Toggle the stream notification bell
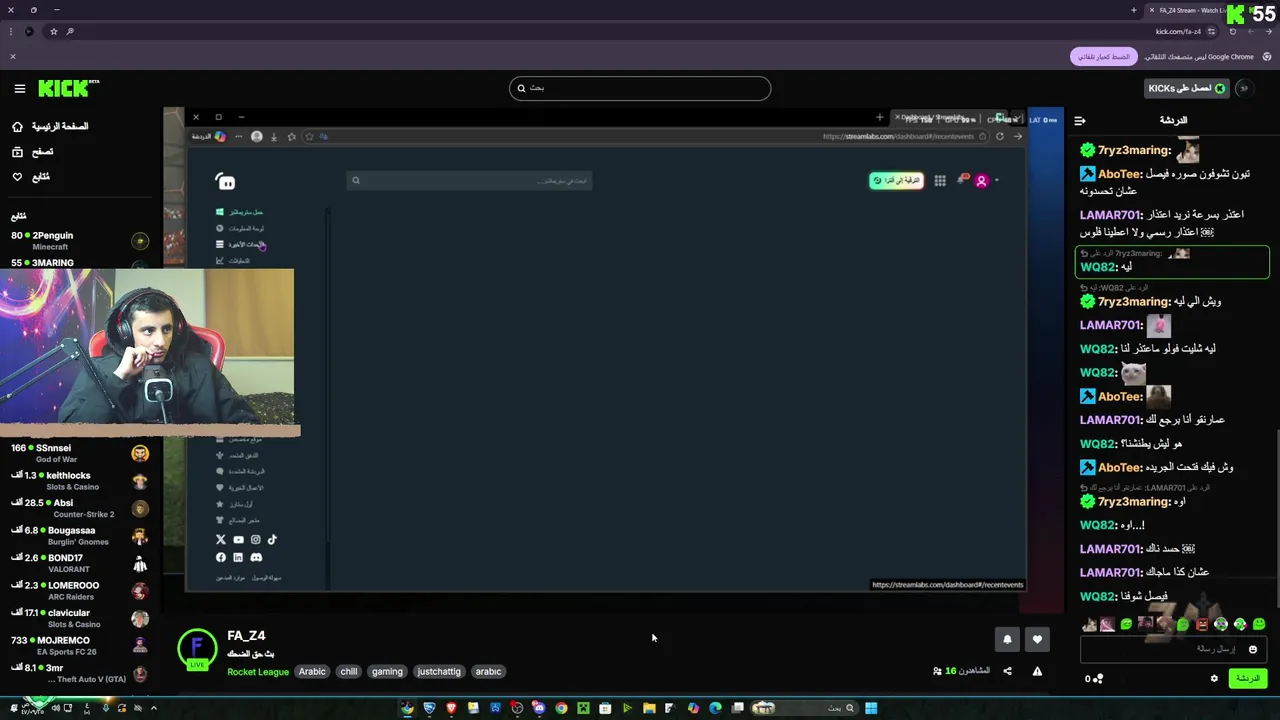 pos(1007,639)
